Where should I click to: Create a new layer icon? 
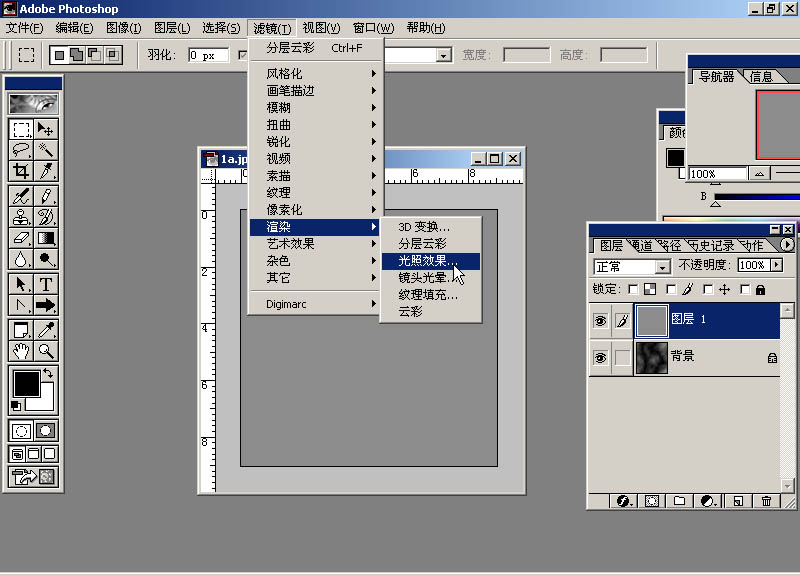738,501
